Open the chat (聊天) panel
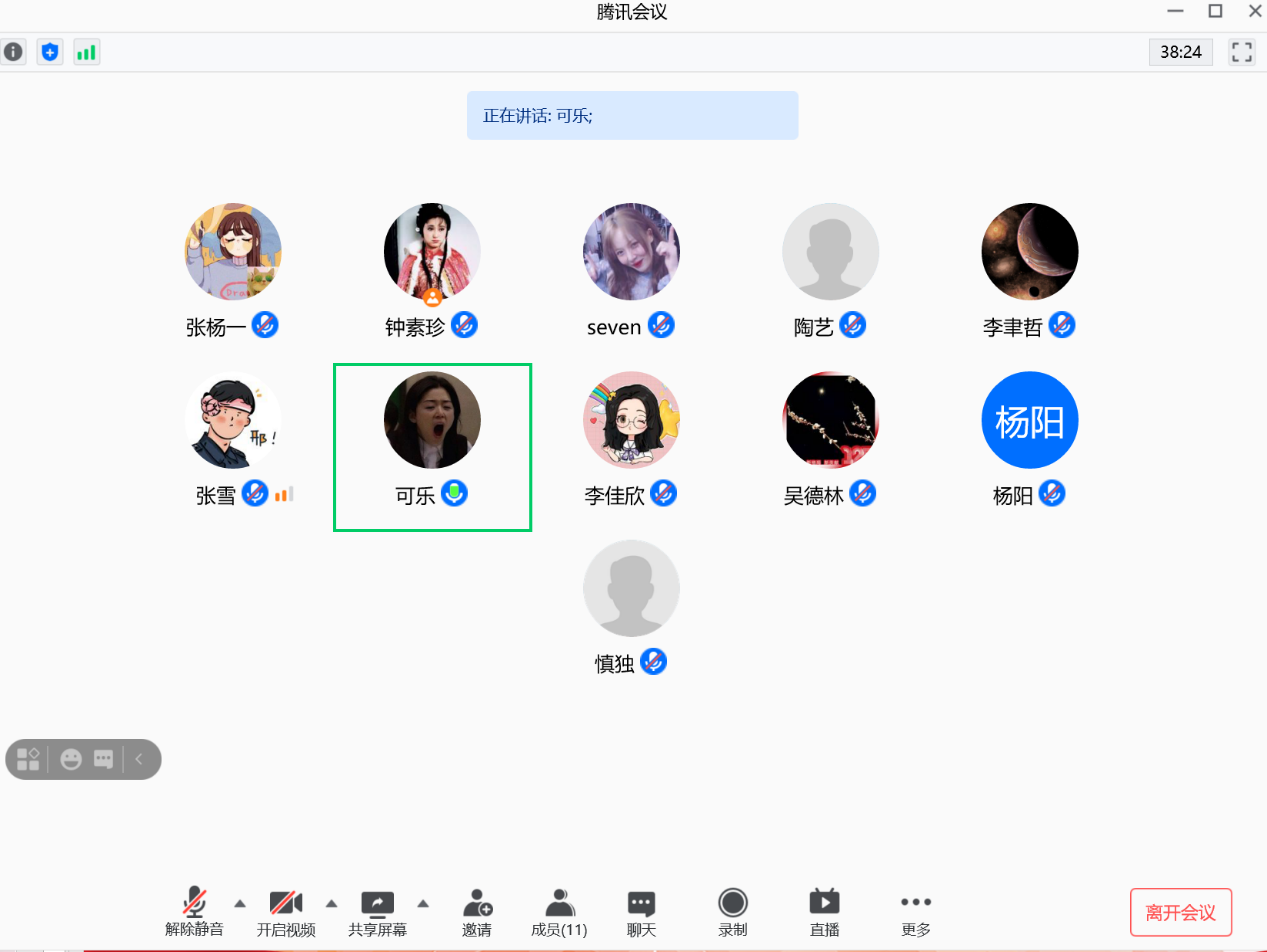 [x=641, y=913]
